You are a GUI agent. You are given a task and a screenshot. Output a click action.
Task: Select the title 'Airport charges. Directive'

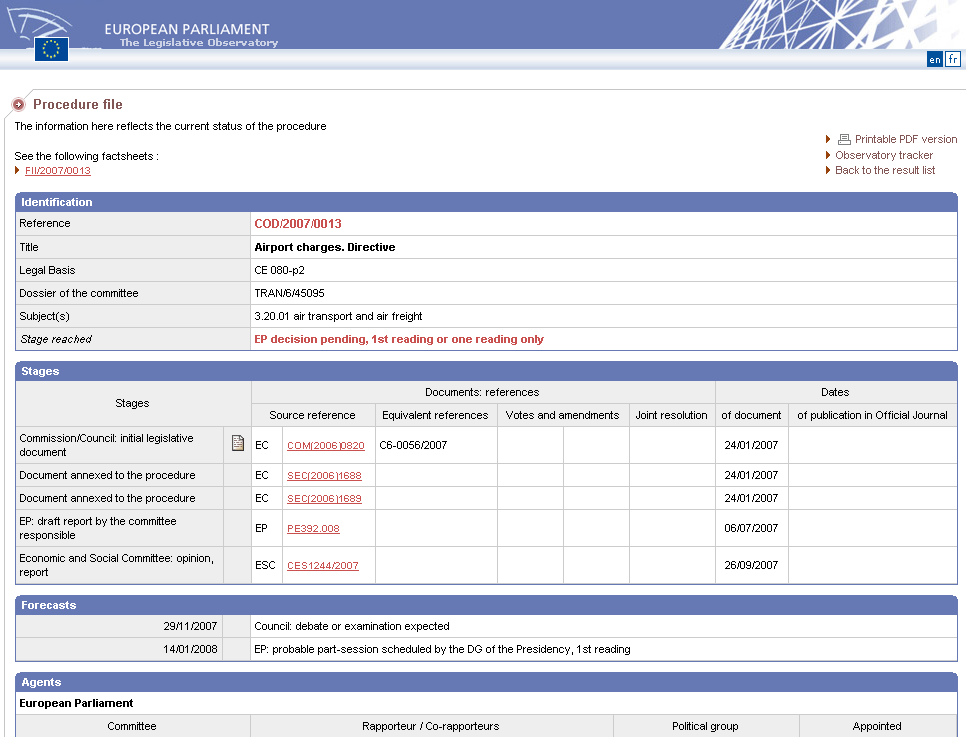point(325,247)
